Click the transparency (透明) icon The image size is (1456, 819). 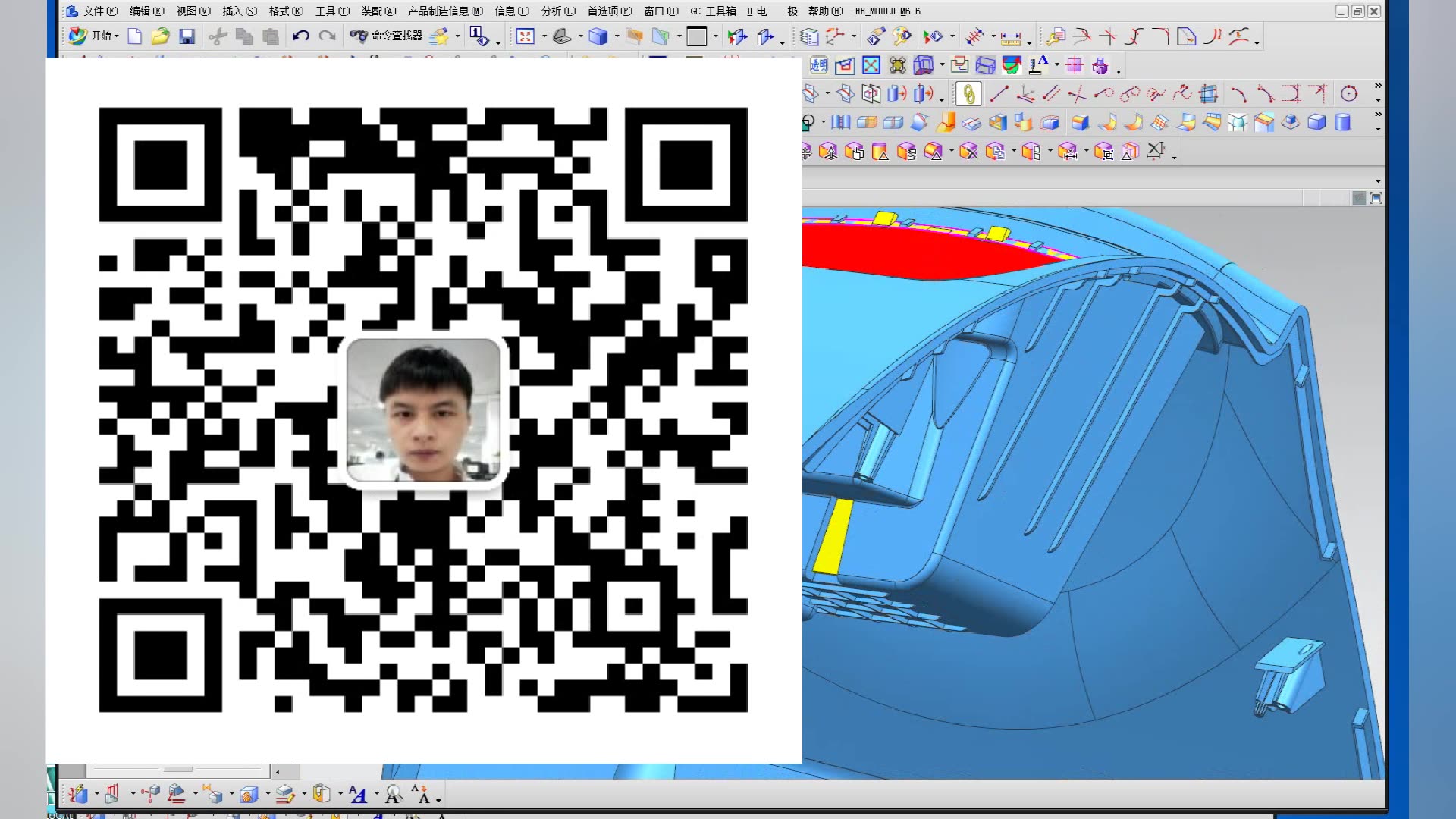[819, 66]
